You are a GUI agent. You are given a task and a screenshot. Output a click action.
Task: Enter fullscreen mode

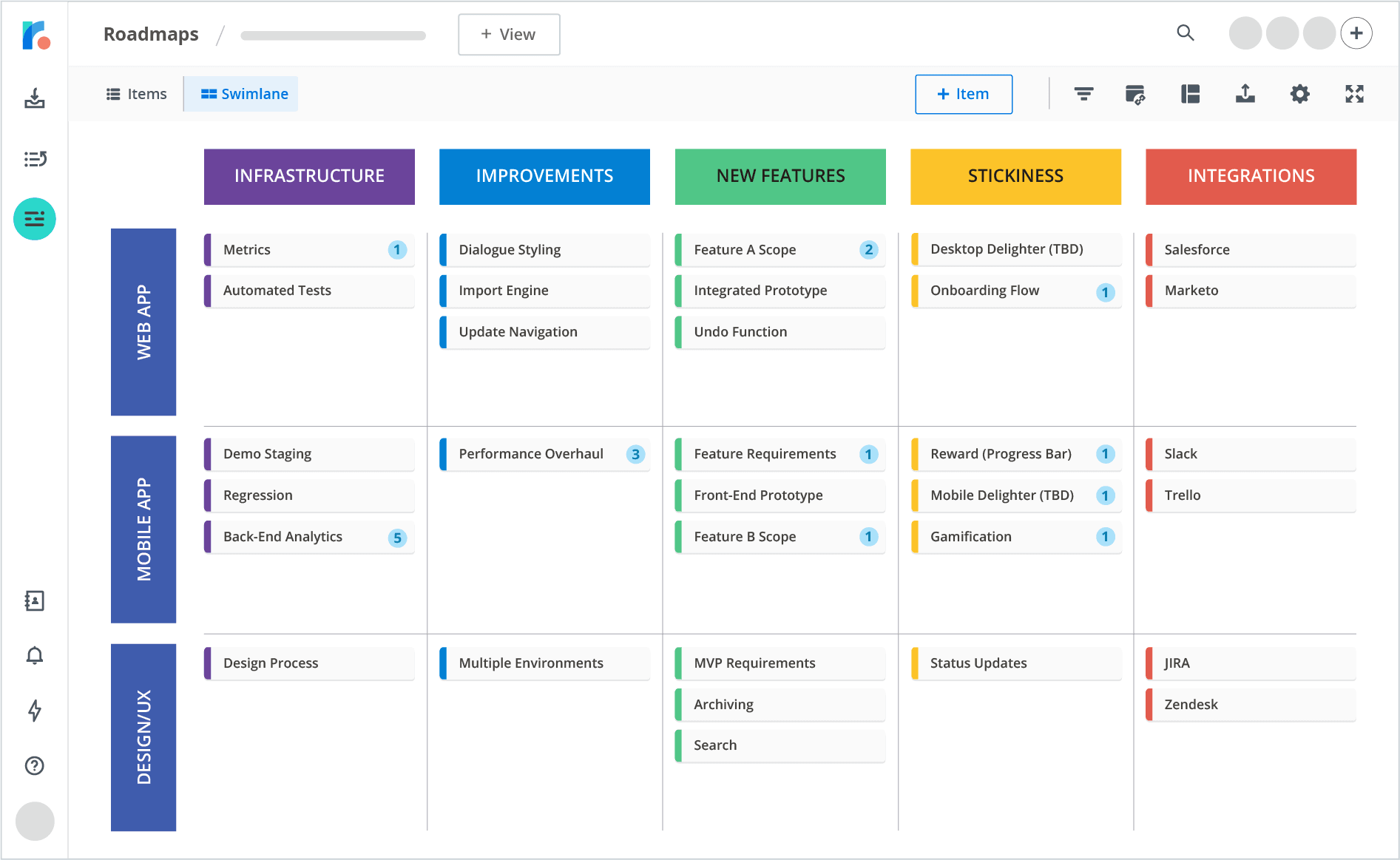1354,94
